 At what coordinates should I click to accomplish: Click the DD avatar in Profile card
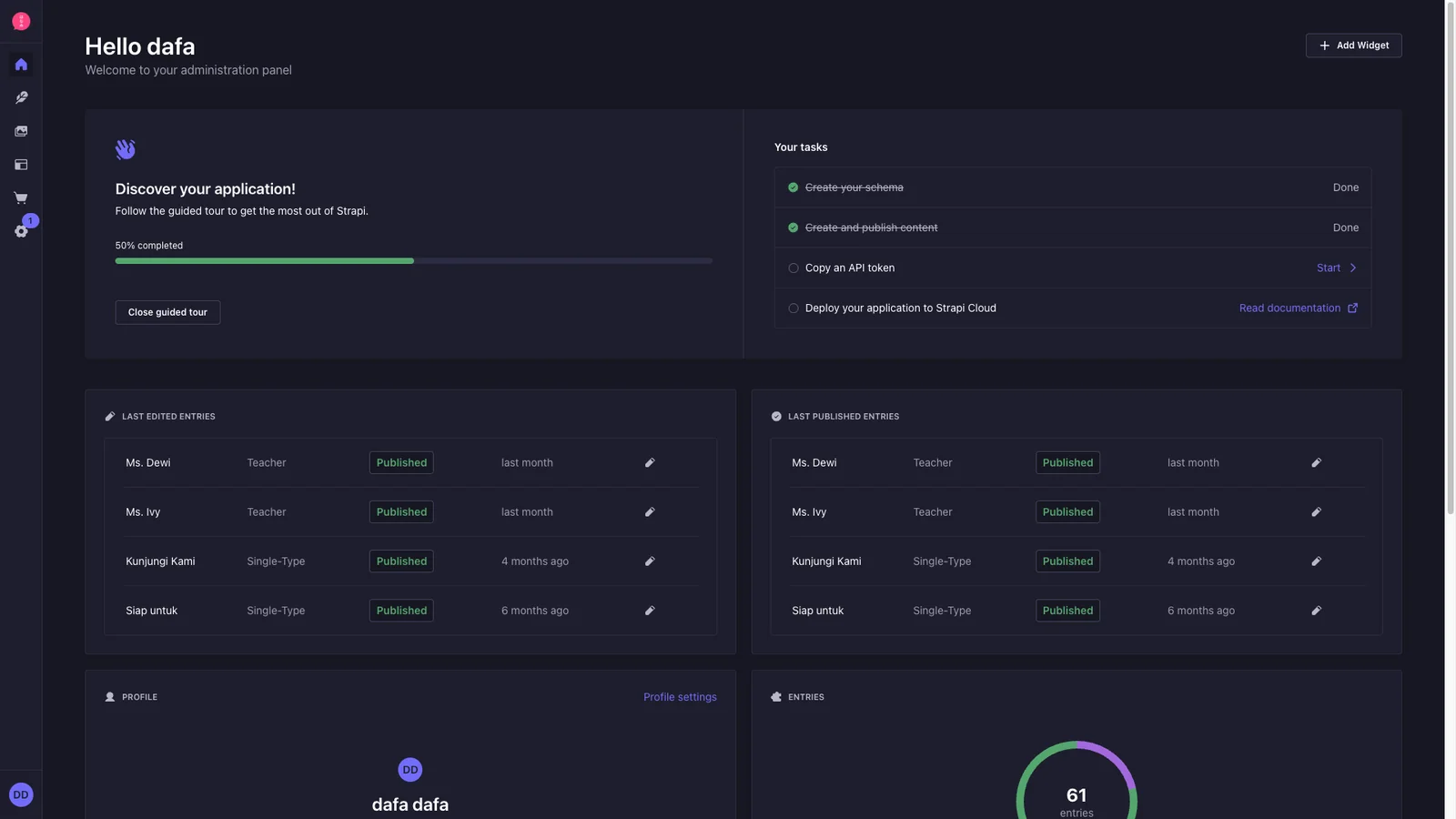410,770
